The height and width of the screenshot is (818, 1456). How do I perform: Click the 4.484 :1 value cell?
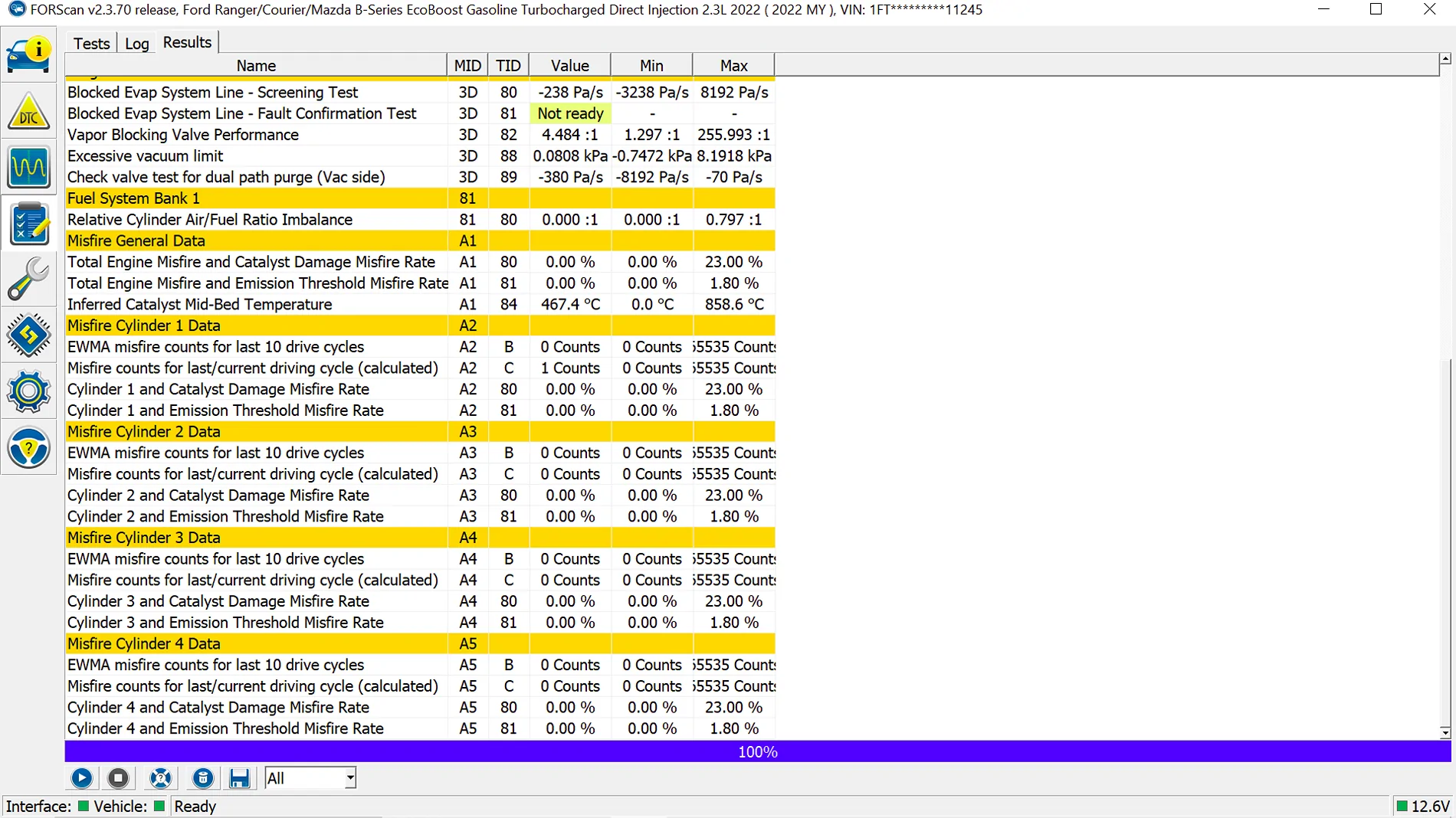tap(570, 135)
